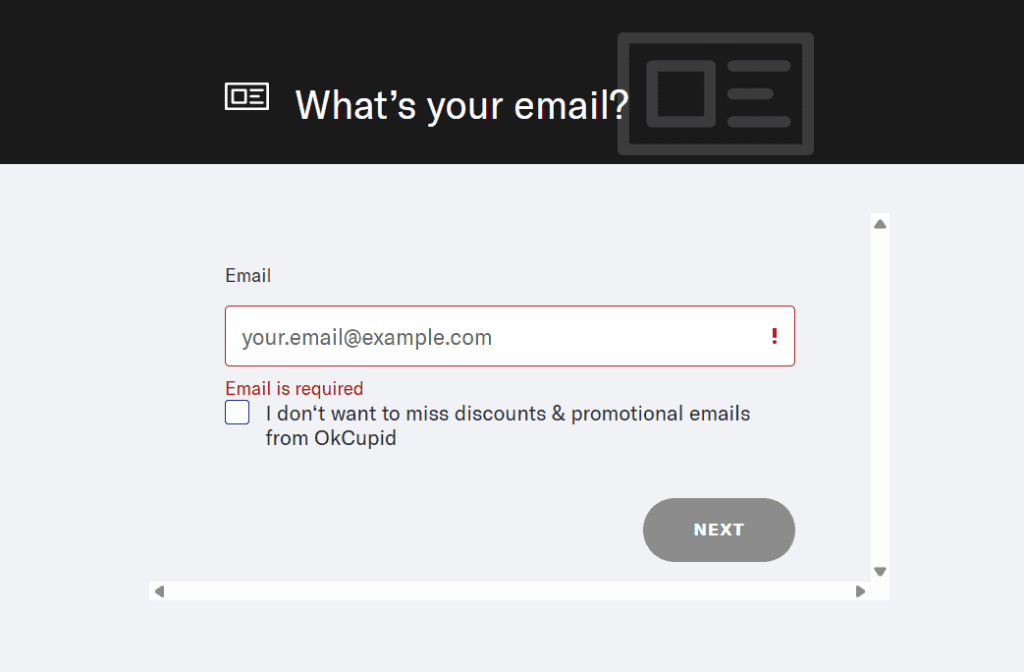Click the horizontal scrollbar right arrow
This screenshot has height=672, width=1024.
[x=860, y=591]
